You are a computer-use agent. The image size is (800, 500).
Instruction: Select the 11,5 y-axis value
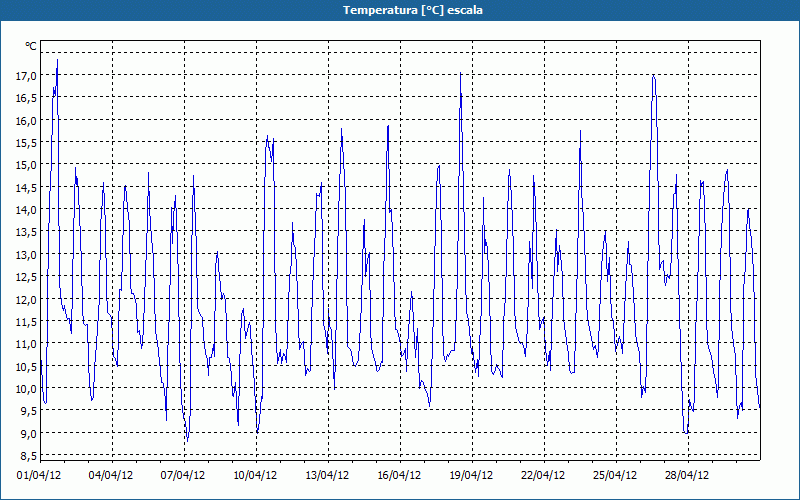26,322
